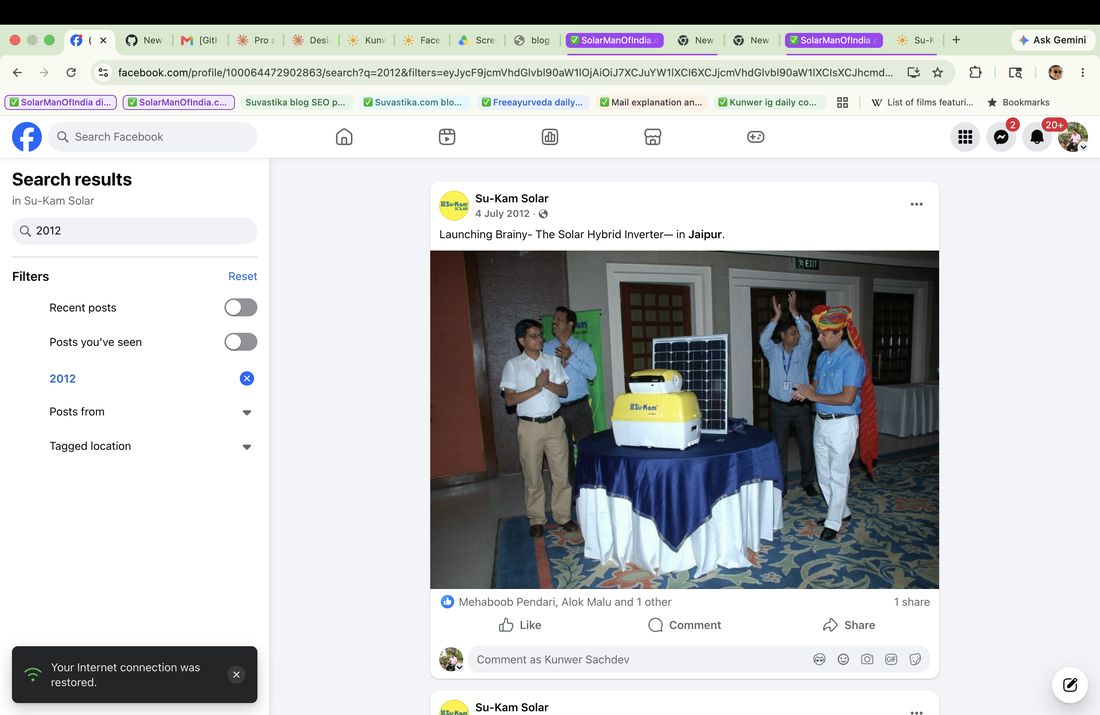View the 1 share count

pyautogui.click(x=911, y=602)
